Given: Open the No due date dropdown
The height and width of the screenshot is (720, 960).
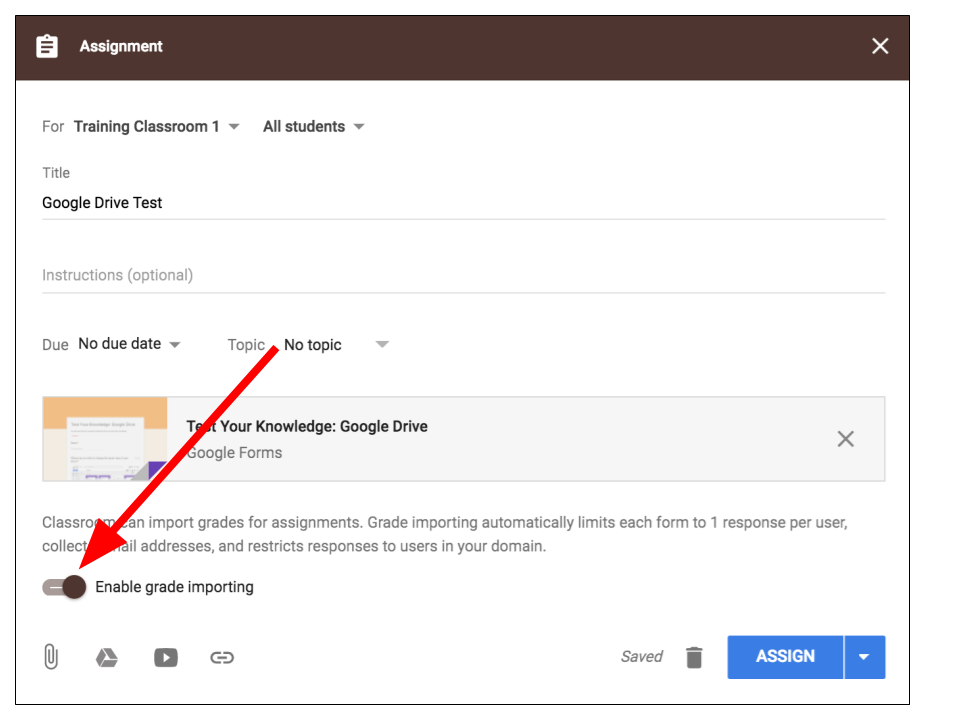Looking at the screenshot, I should click(x=129, y=344).
